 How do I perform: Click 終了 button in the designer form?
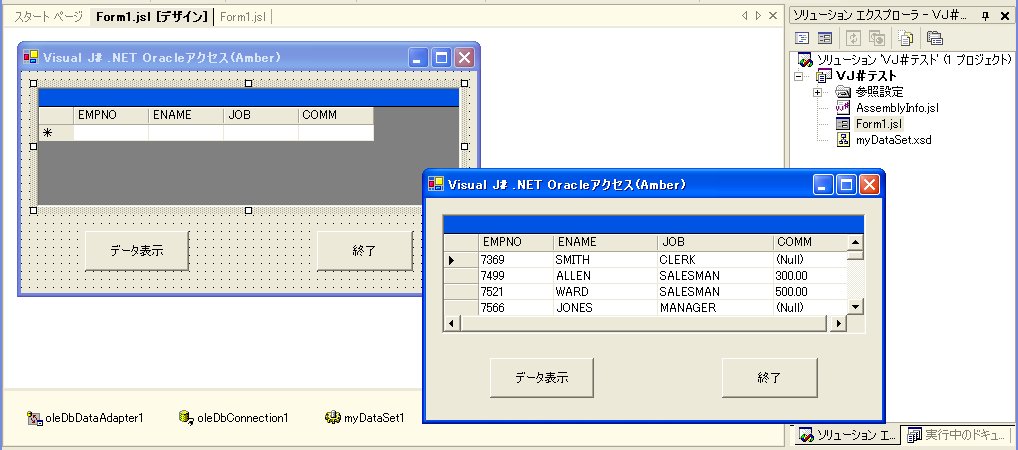[364, 251]
